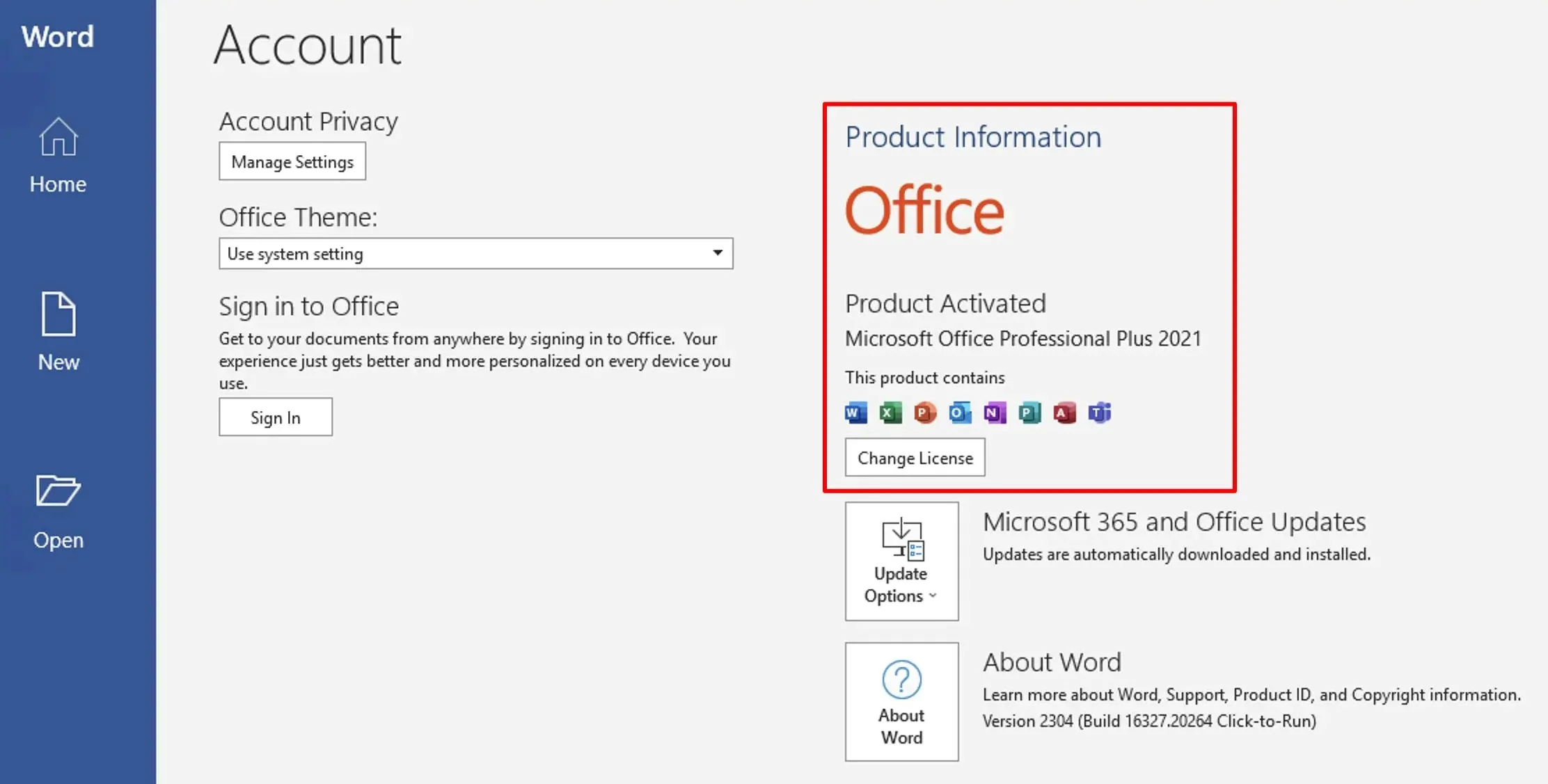Click the Excel icon under product contains
1548x784 pixels.
click(x=890, y=413)
